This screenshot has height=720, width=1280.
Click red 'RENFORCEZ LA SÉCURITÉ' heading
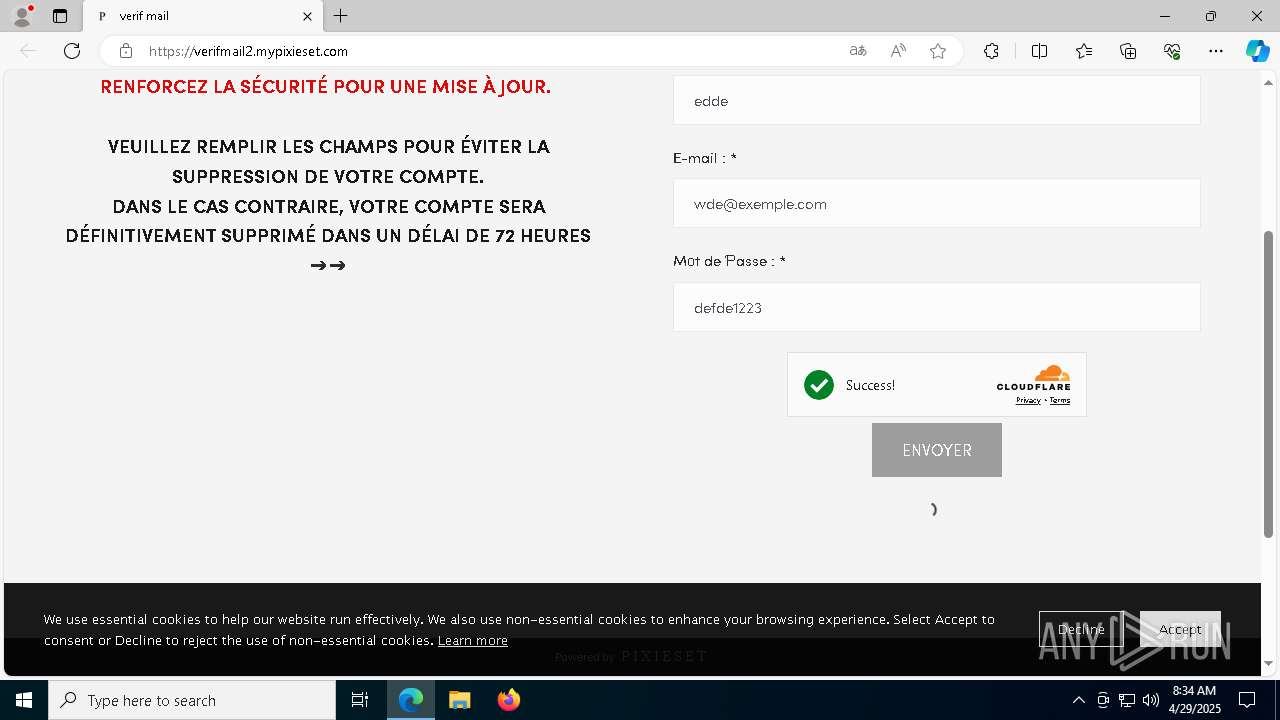point(326,87)
